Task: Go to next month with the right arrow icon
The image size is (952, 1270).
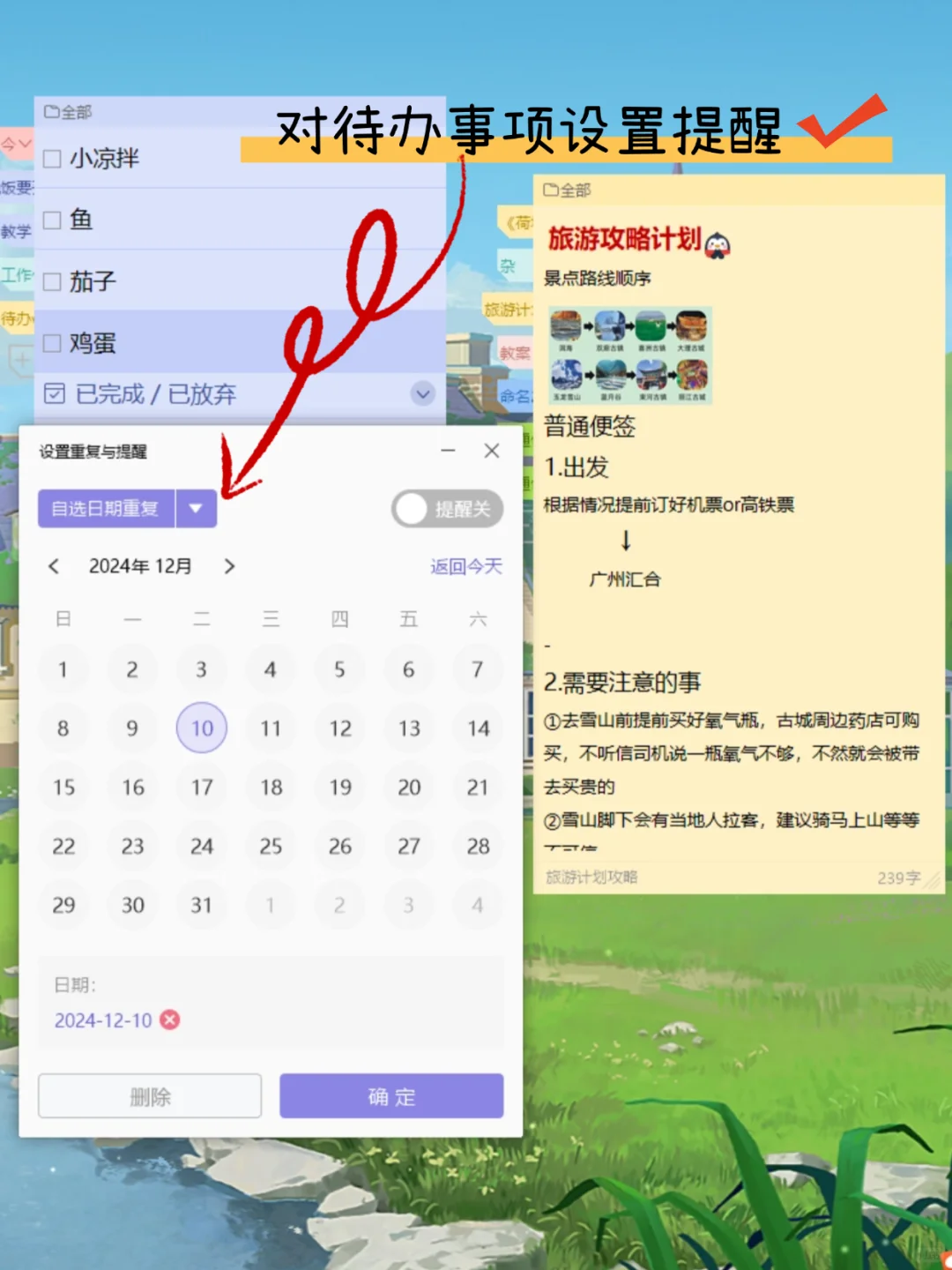Action: (x=229, y=566)
